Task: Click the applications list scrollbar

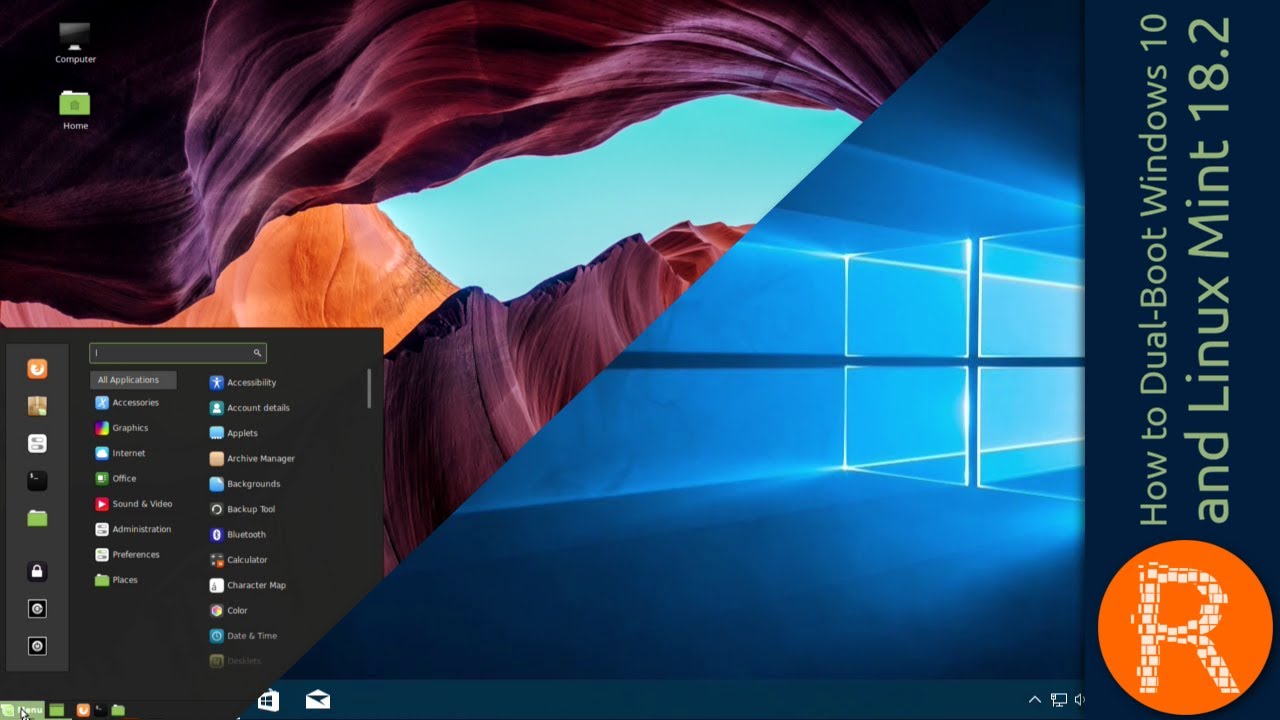Action: [369, 388]
